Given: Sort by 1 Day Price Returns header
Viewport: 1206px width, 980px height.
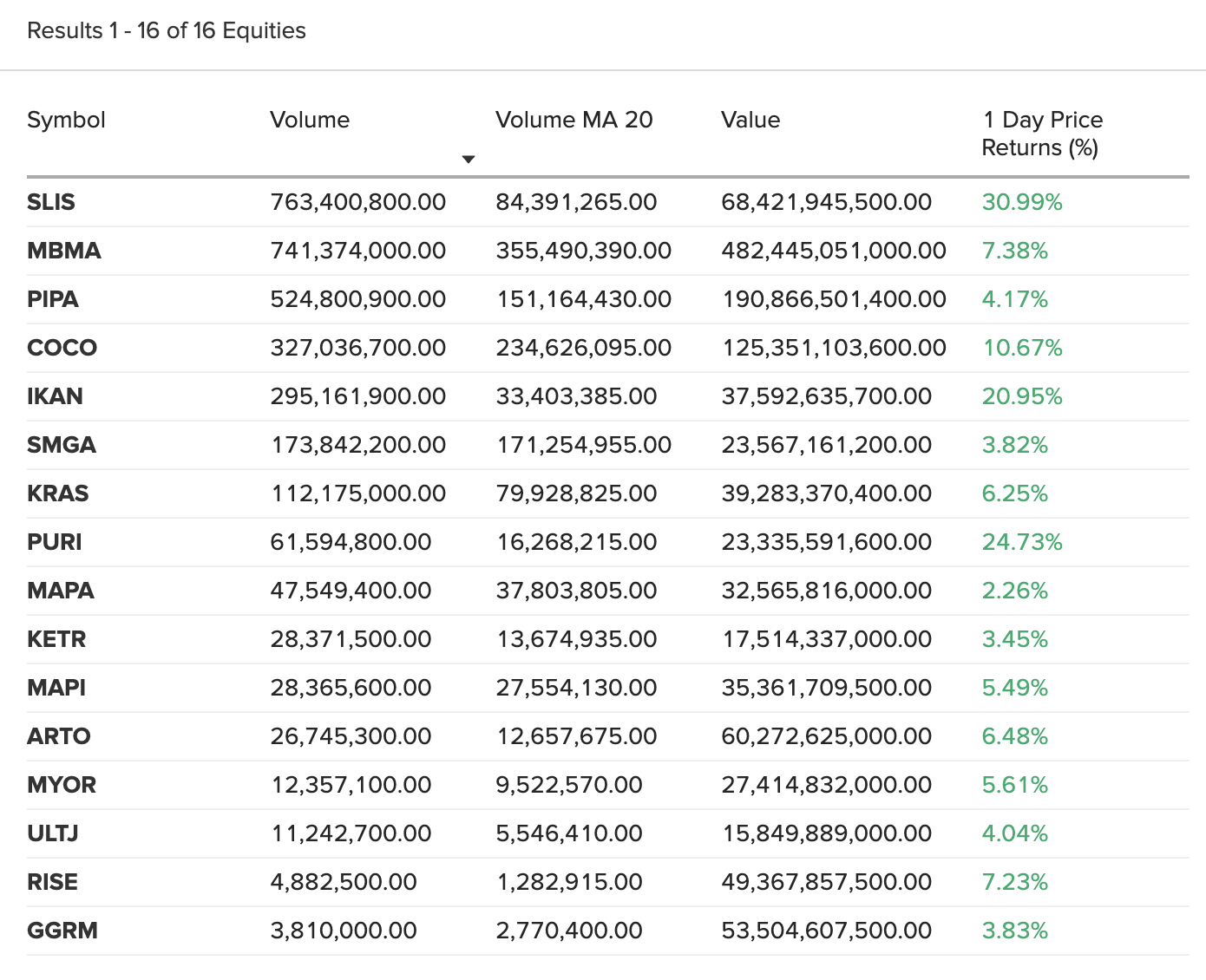Looking at the screenshot, I should (x=1041, y=134).
